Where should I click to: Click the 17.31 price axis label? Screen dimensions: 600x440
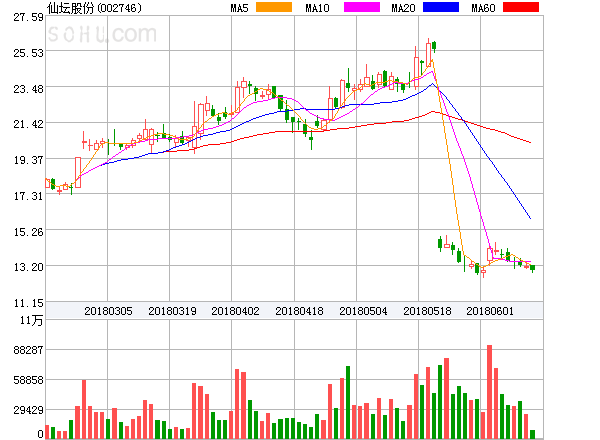click(x=28, y=196)
